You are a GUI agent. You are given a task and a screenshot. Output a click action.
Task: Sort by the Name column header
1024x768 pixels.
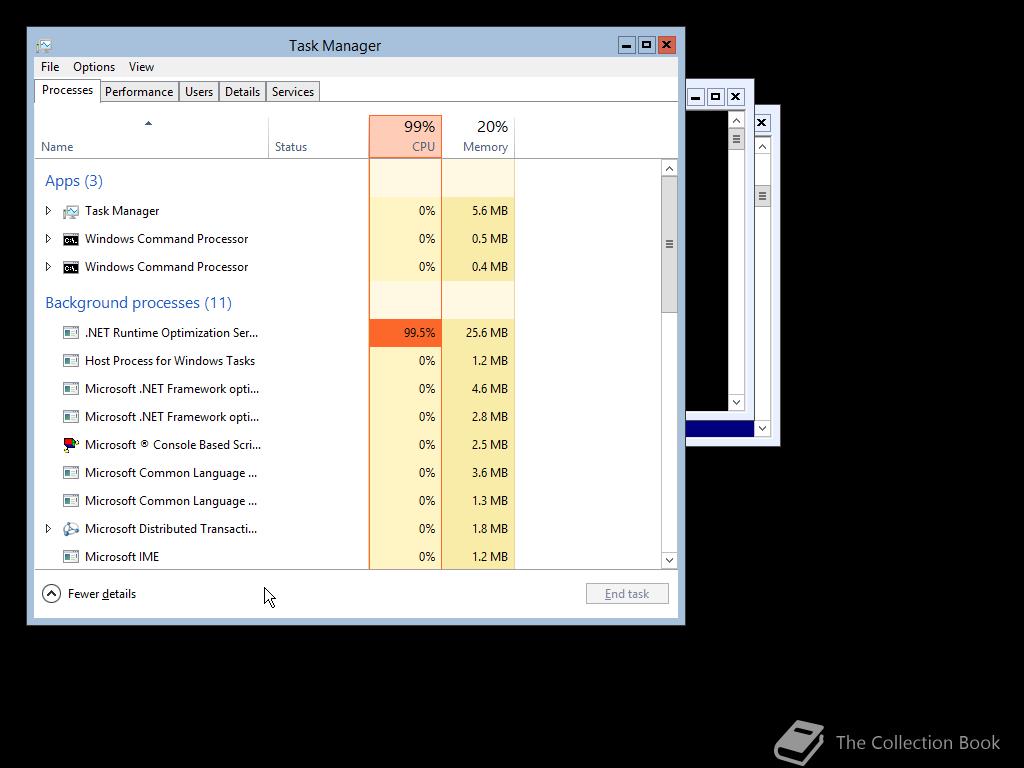(x=151, y=137)
